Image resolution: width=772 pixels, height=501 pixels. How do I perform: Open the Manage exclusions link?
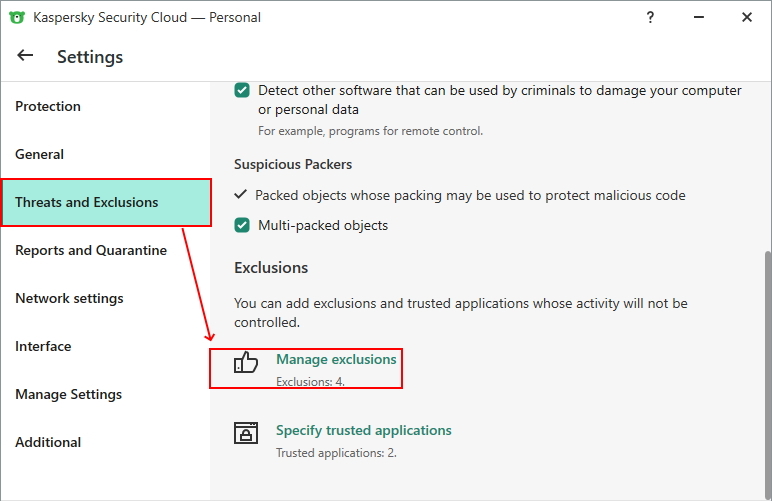tap(336, 359)
